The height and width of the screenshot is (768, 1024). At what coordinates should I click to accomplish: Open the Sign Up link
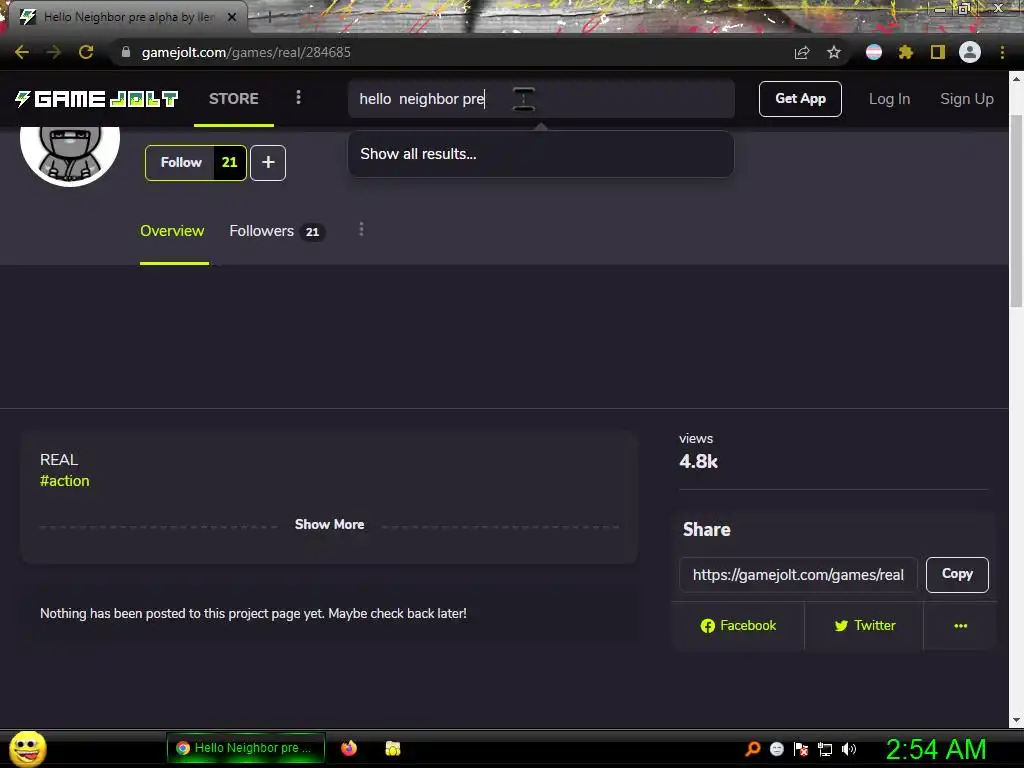(967, 99)
